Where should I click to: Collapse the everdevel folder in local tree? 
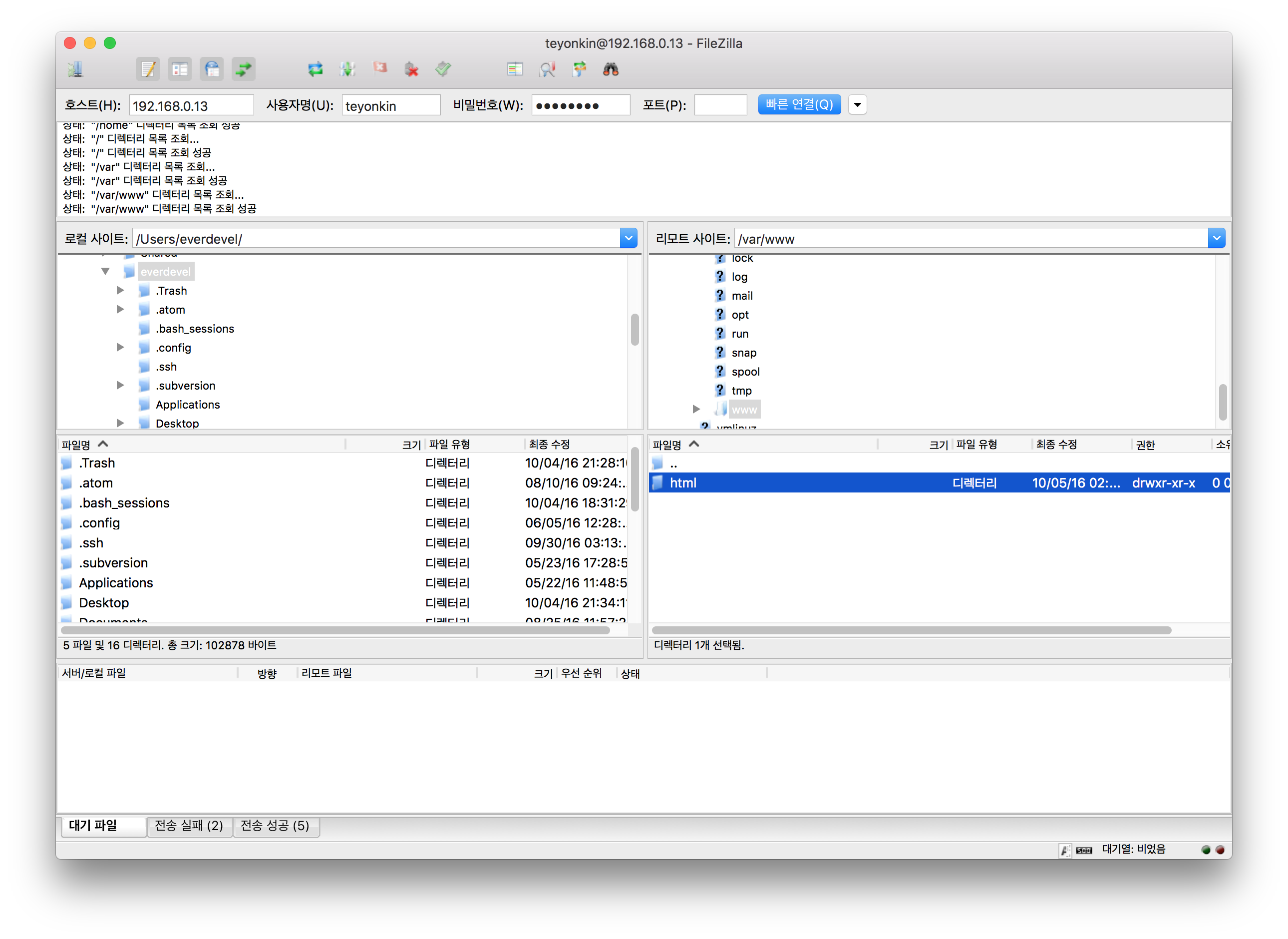(106, 271)
